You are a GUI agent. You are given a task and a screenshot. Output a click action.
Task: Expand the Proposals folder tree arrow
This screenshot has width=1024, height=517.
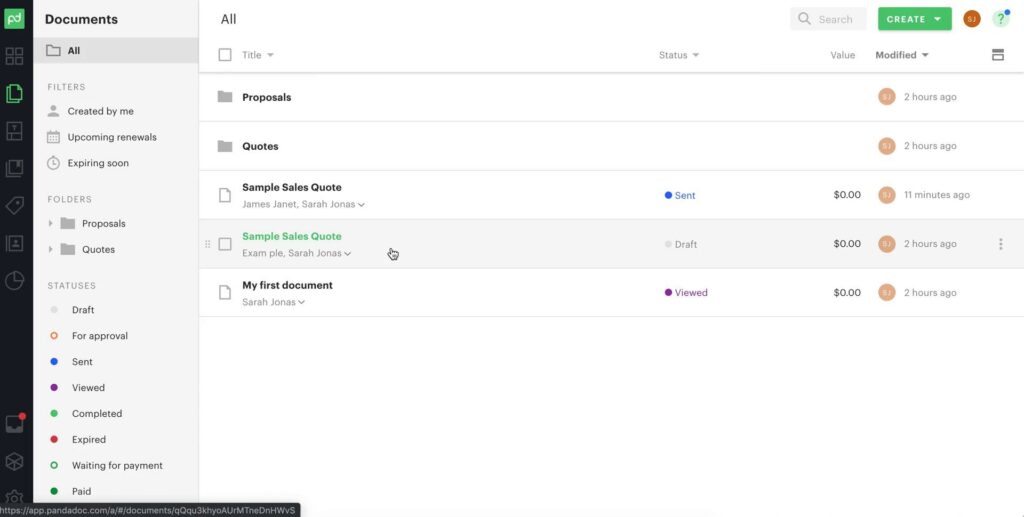51,224
